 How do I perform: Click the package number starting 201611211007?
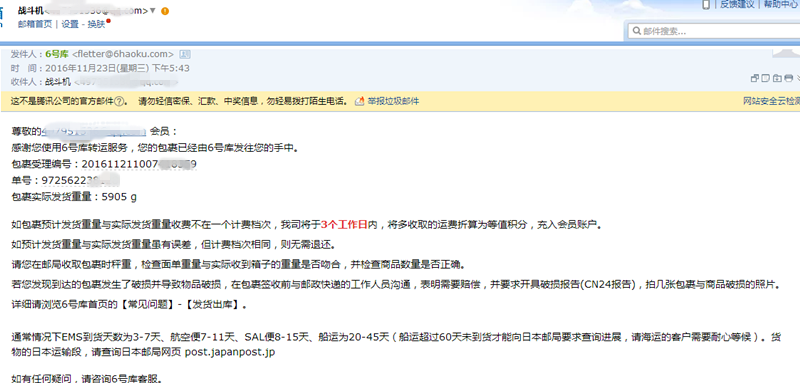(x=139, y=164)
